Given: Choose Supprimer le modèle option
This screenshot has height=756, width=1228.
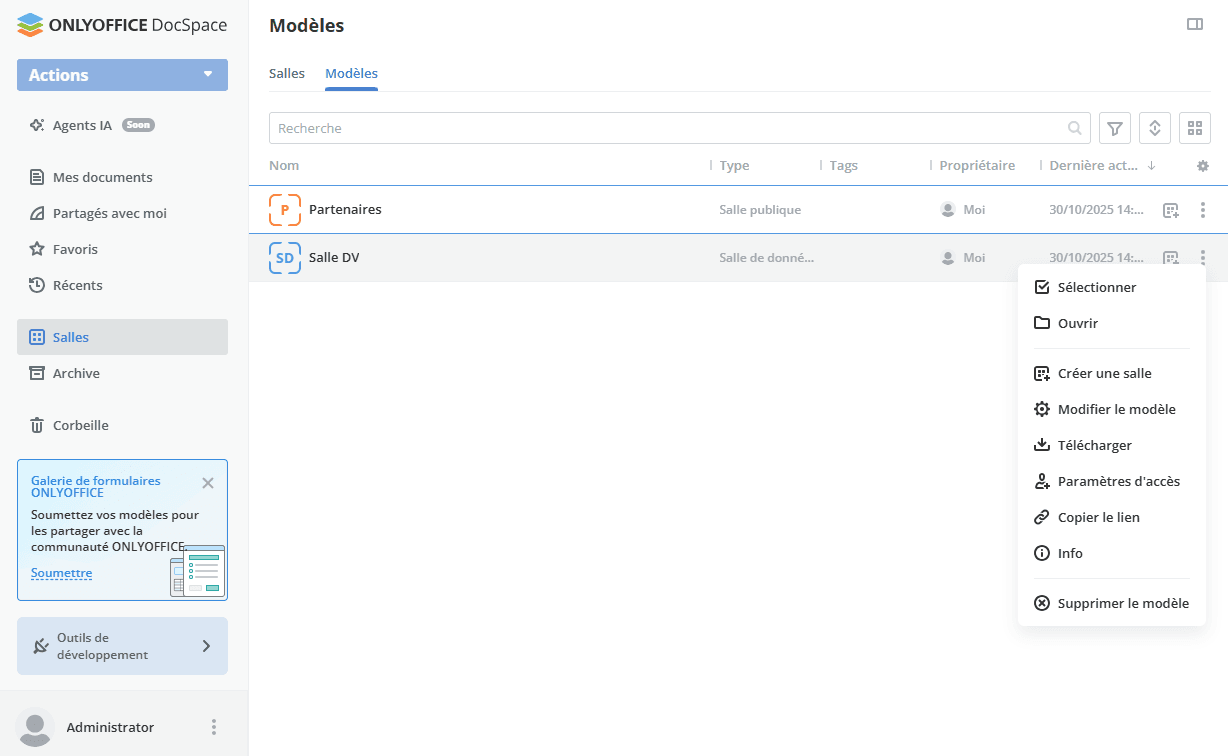Looking at the screenshot, I should [1122, 603].
